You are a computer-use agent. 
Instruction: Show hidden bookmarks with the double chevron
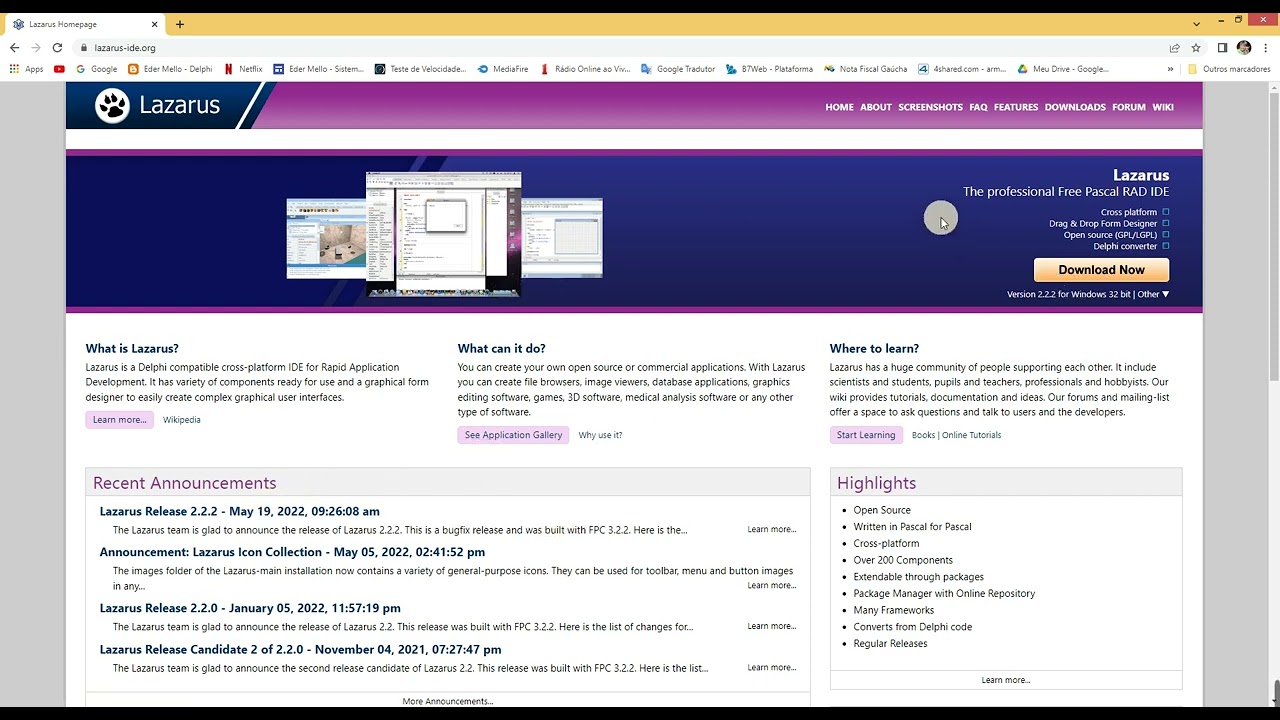(1170, 69)
